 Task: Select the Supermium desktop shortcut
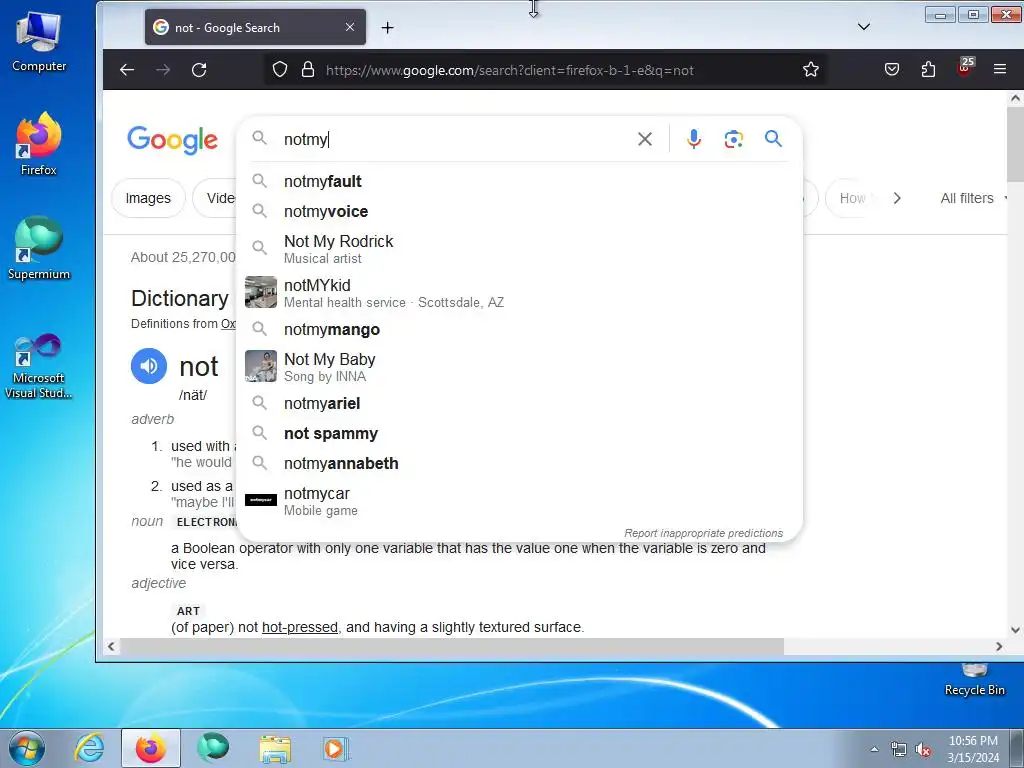39,249
